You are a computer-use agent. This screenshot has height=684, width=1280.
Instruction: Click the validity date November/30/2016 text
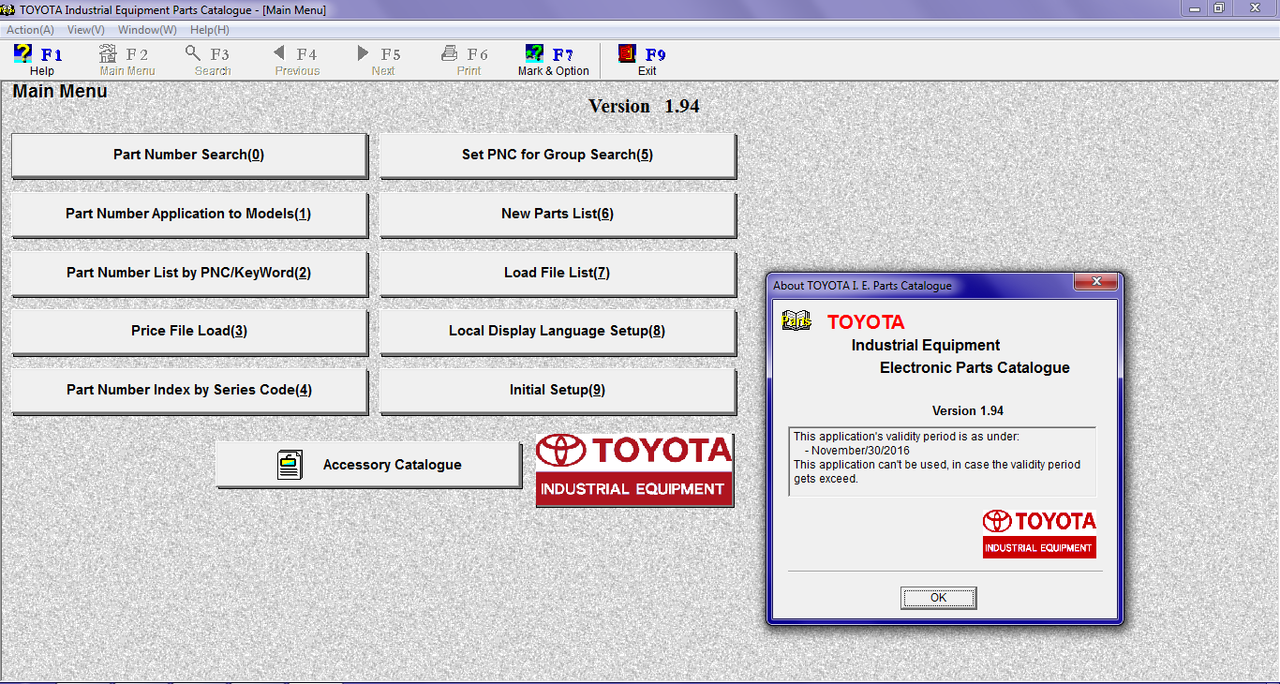point(860,450)
